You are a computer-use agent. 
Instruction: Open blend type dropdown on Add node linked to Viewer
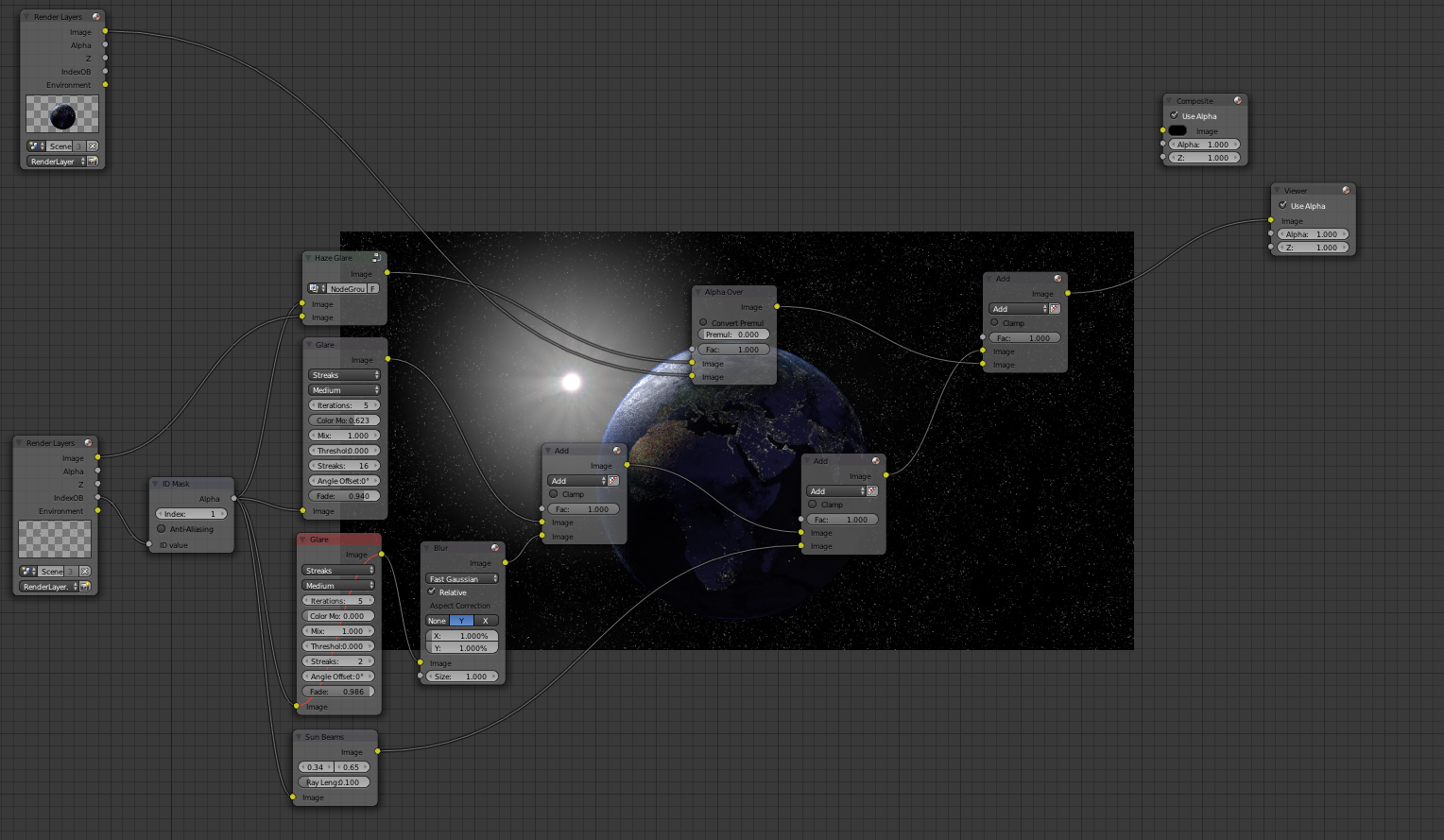tap(1019, 309)
